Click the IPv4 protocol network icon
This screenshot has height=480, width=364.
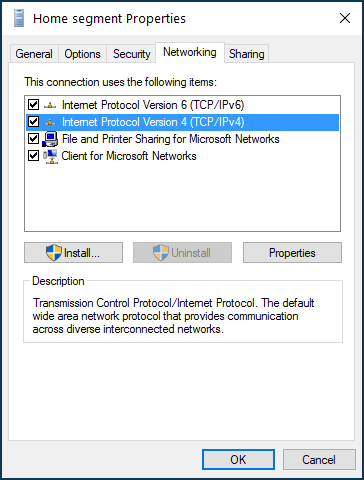(50, 122)
